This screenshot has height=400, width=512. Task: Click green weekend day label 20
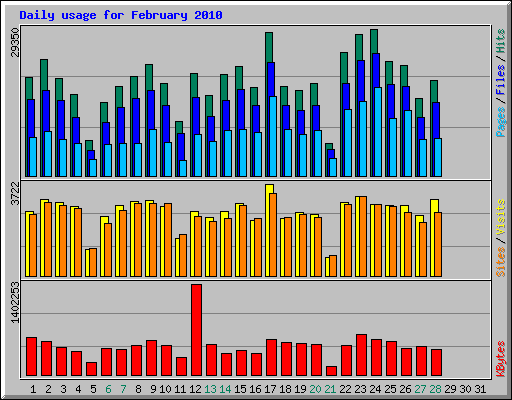pos(315,389)
